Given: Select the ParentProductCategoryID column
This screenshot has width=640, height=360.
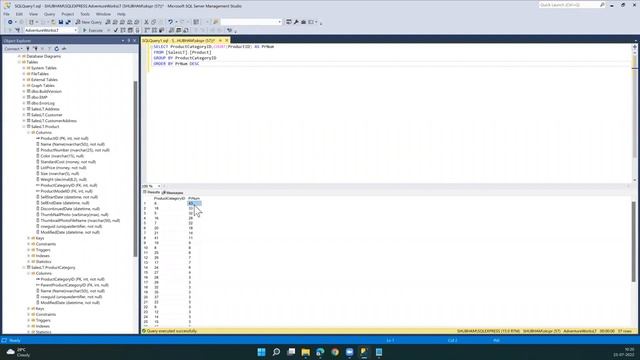Looking at the screenshot, I should pyautogui.click(x=75, y=285).
